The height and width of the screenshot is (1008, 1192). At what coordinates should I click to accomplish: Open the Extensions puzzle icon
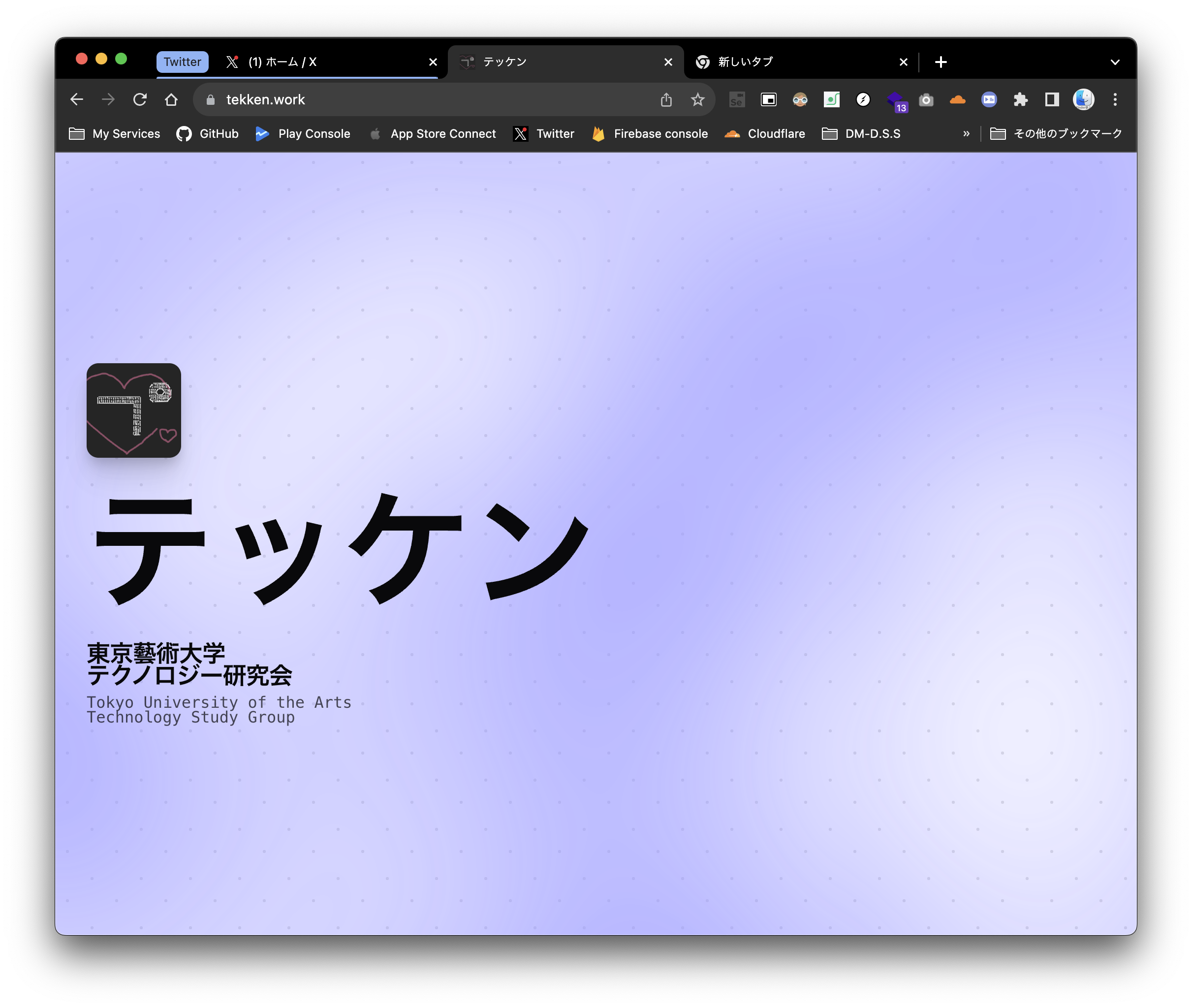1021,100
